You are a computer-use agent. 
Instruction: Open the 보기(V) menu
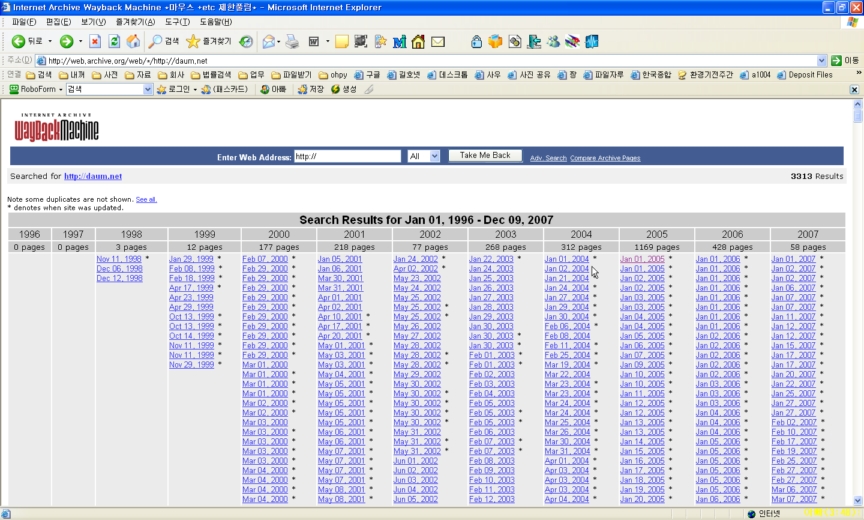coord(93,22)
